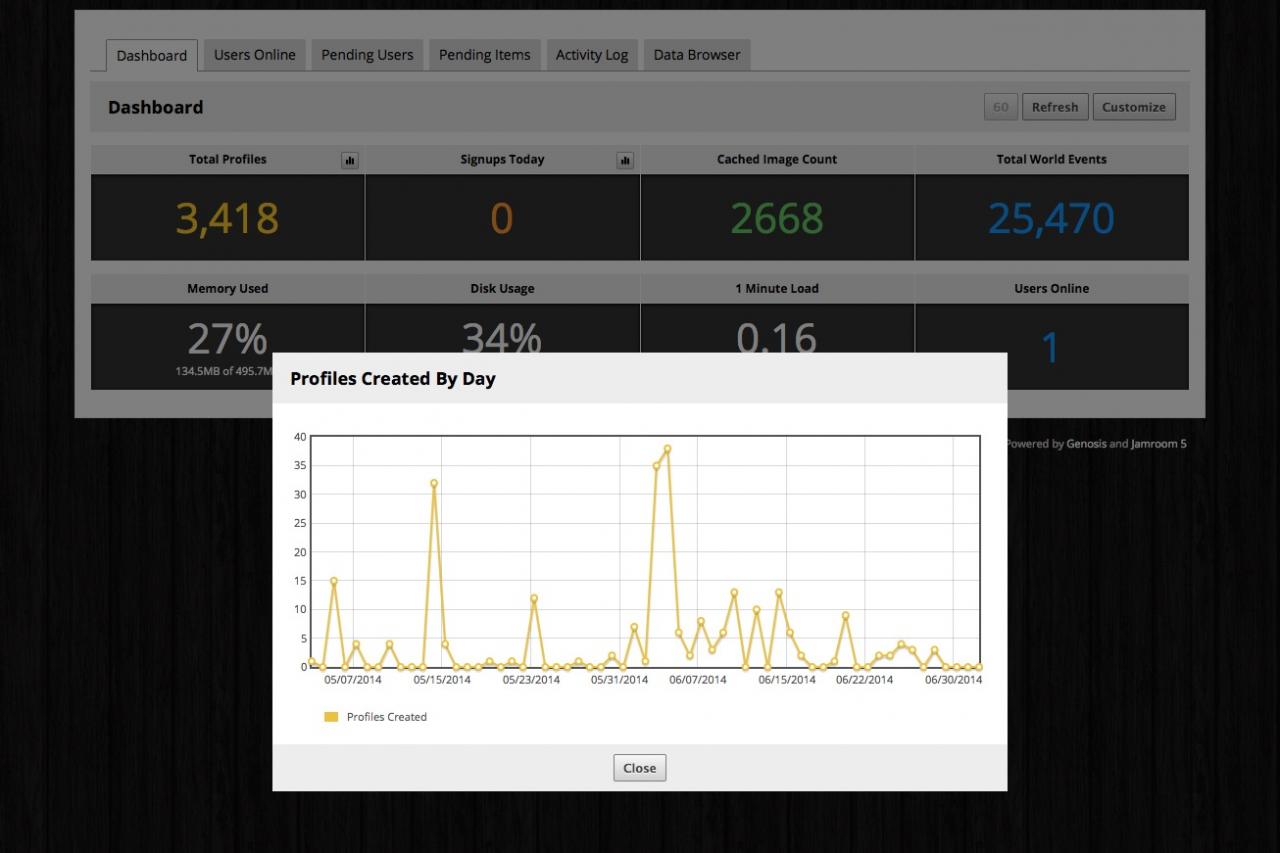Click the yellow Profiles Created legend swatch

pyautogui.click(x=331, y=717)
